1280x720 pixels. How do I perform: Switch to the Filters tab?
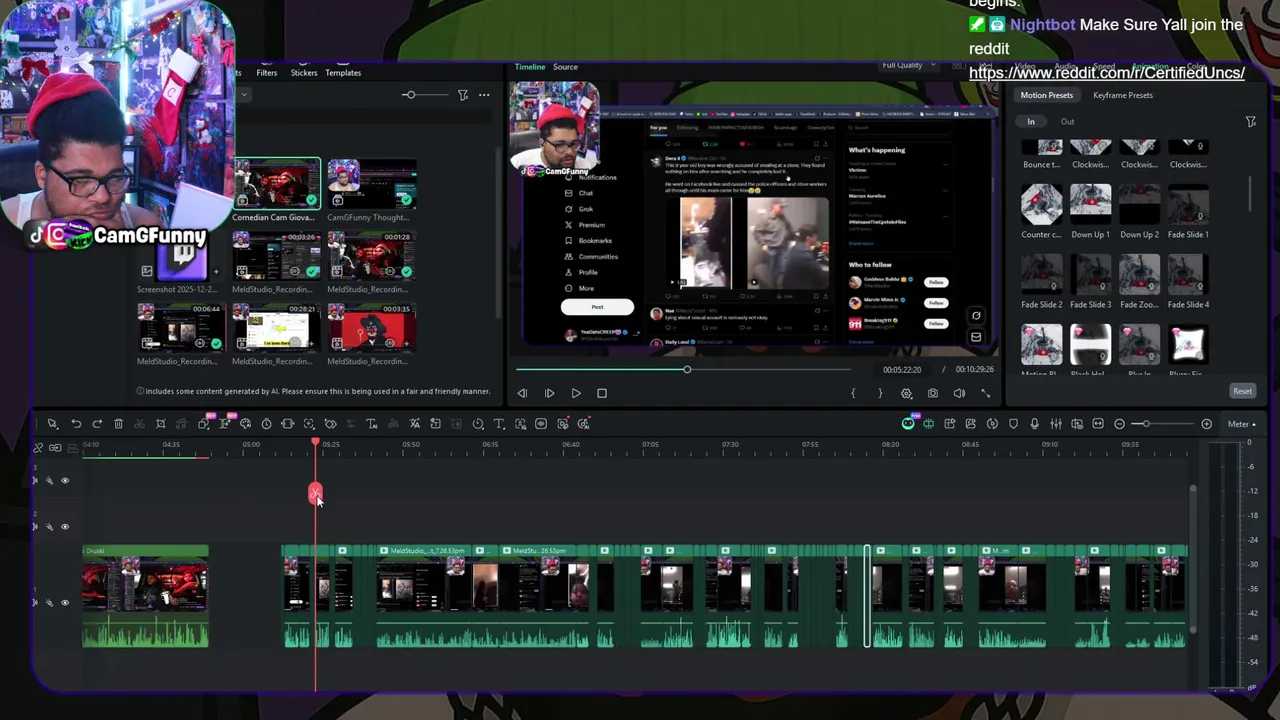tap(267, 73)
